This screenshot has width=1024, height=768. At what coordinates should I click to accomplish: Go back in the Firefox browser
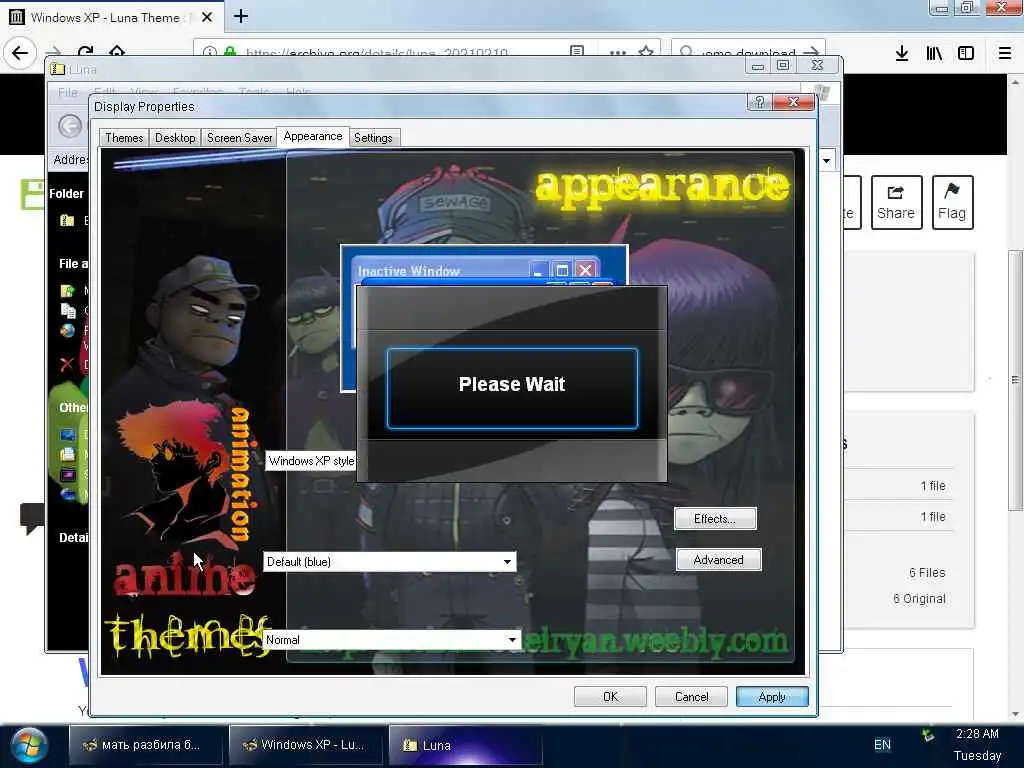click(x=20, y=53)
